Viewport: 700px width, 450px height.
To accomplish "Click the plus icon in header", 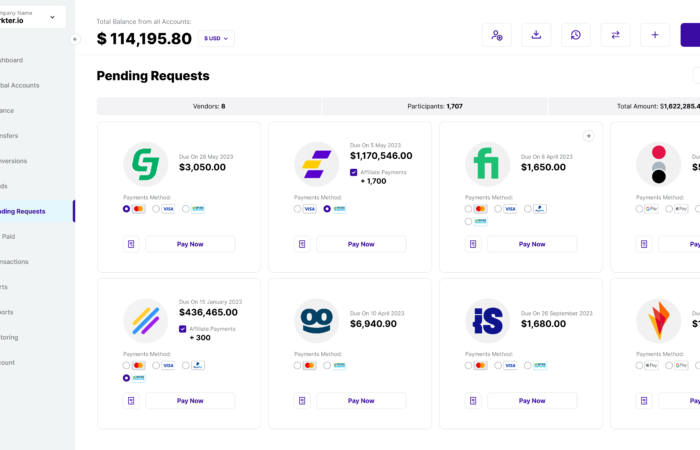I will tap(655, 35).
